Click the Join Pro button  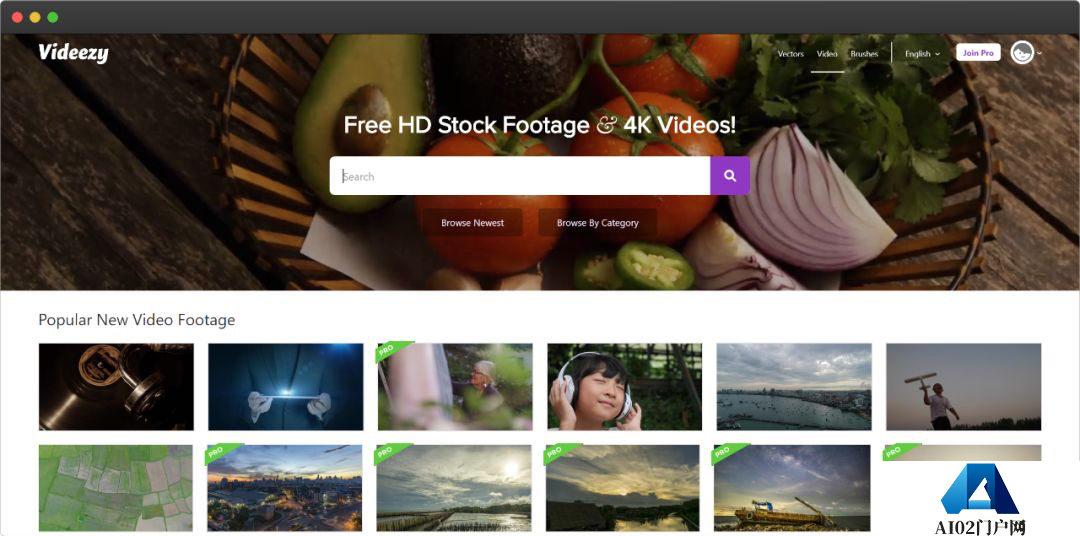[978, 52]
